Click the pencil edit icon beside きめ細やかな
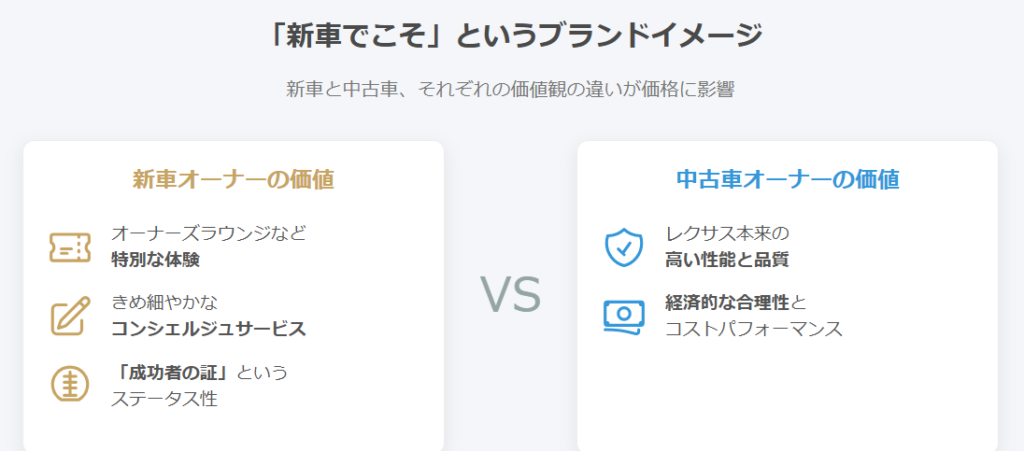Image resolution: width=1024 pixels, height=451 pixels. pyautogui.click(x=70, y=316)
